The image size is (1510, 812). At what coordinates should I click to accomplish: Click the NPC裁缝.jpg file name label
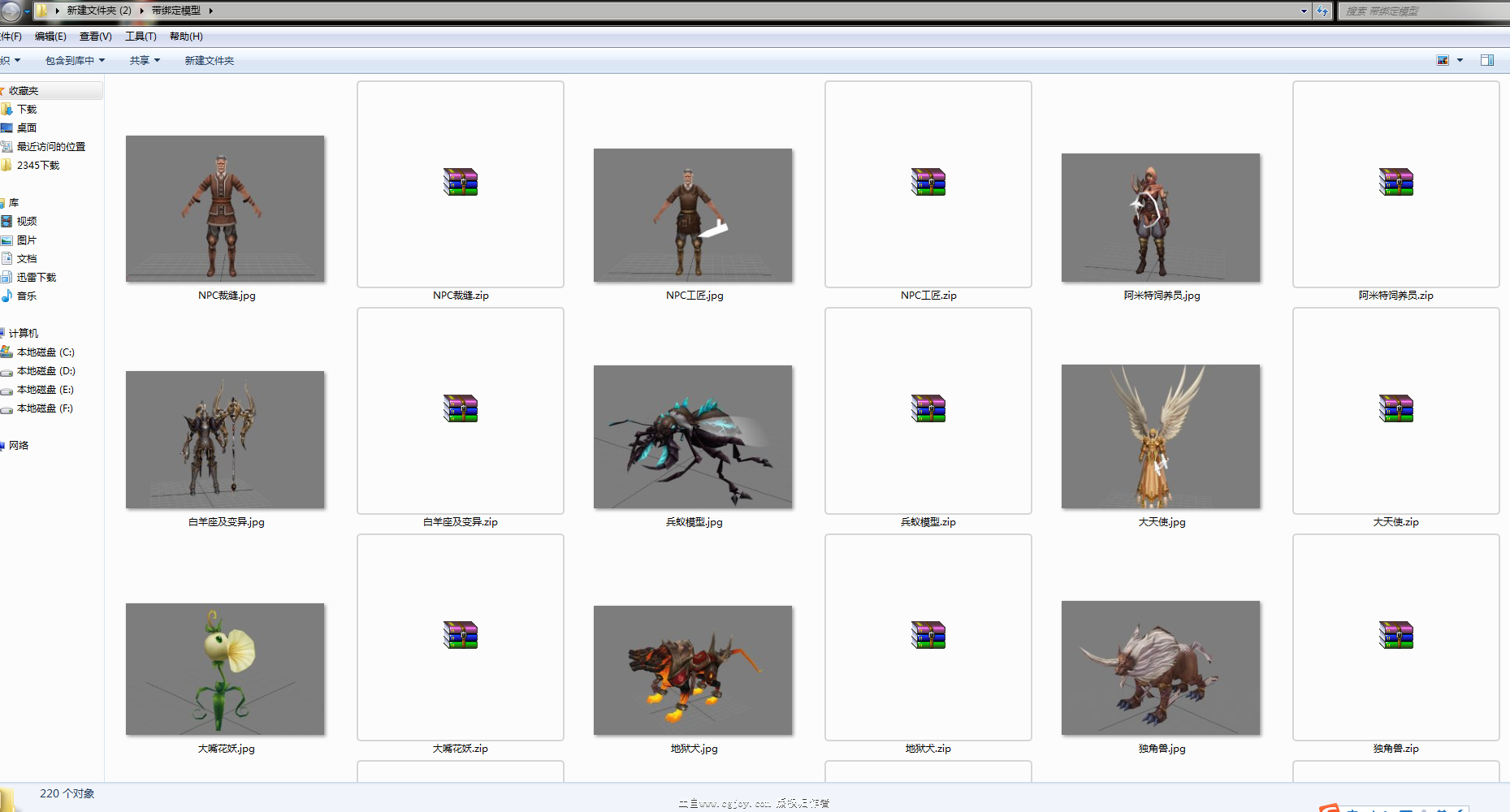click(x=227, y=296)
